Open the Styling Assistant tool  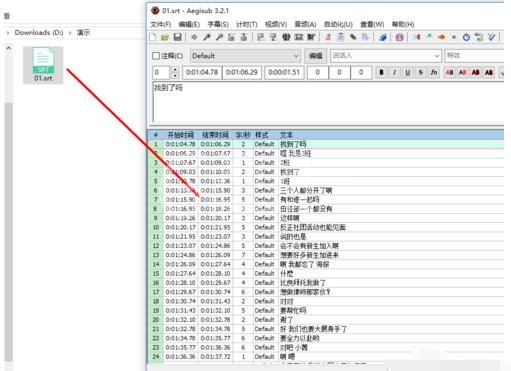click(x=429, y=37)
